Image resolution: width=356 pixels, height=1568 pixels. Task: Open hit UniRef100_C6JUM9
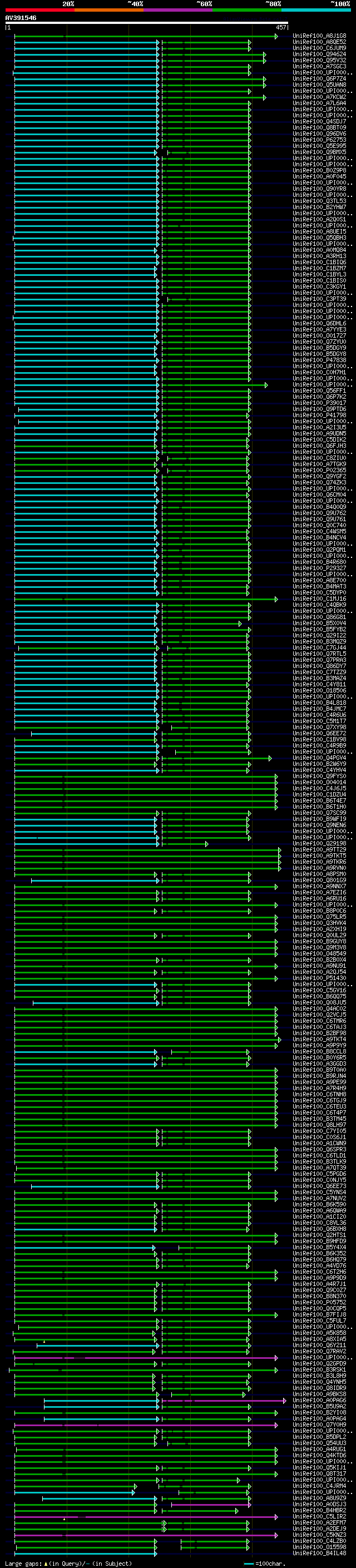click(319, 48)
